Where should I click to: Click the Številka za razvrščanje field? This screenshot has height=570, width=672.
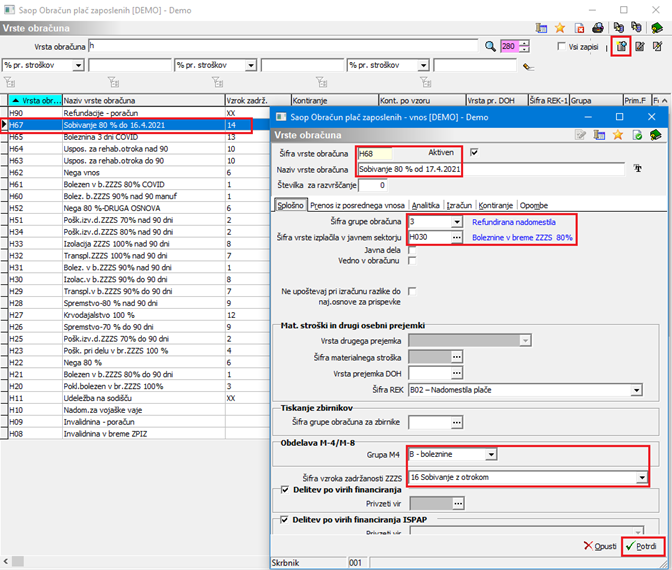coord(373,186)
